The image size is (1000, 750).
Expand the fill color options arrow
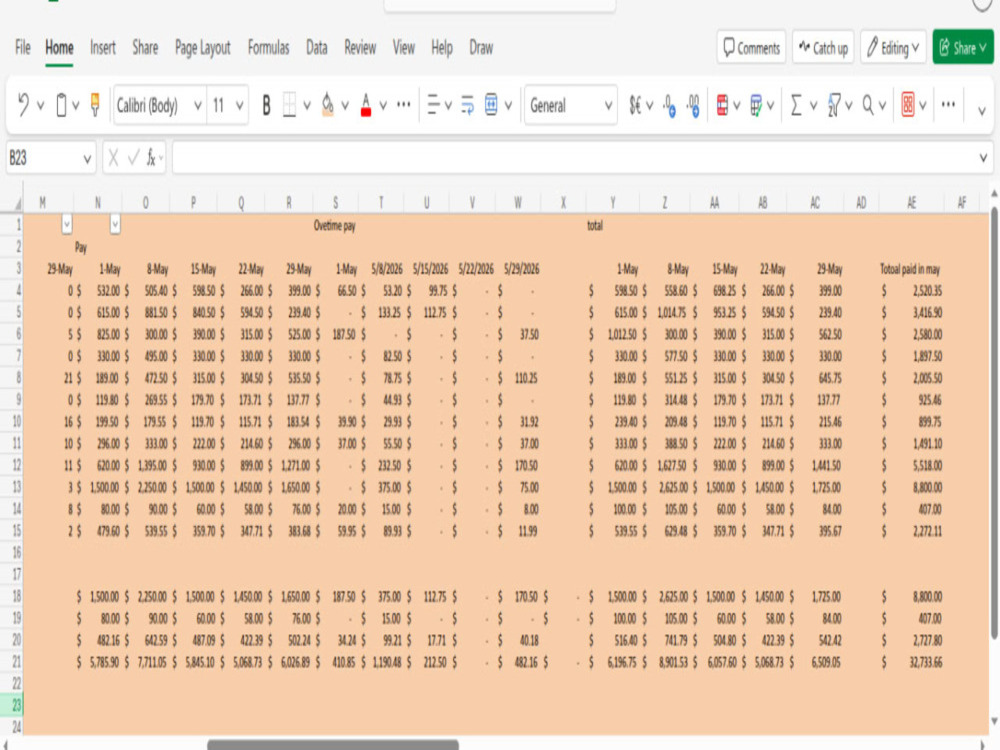pyautogui.click(x=345, y=105)
